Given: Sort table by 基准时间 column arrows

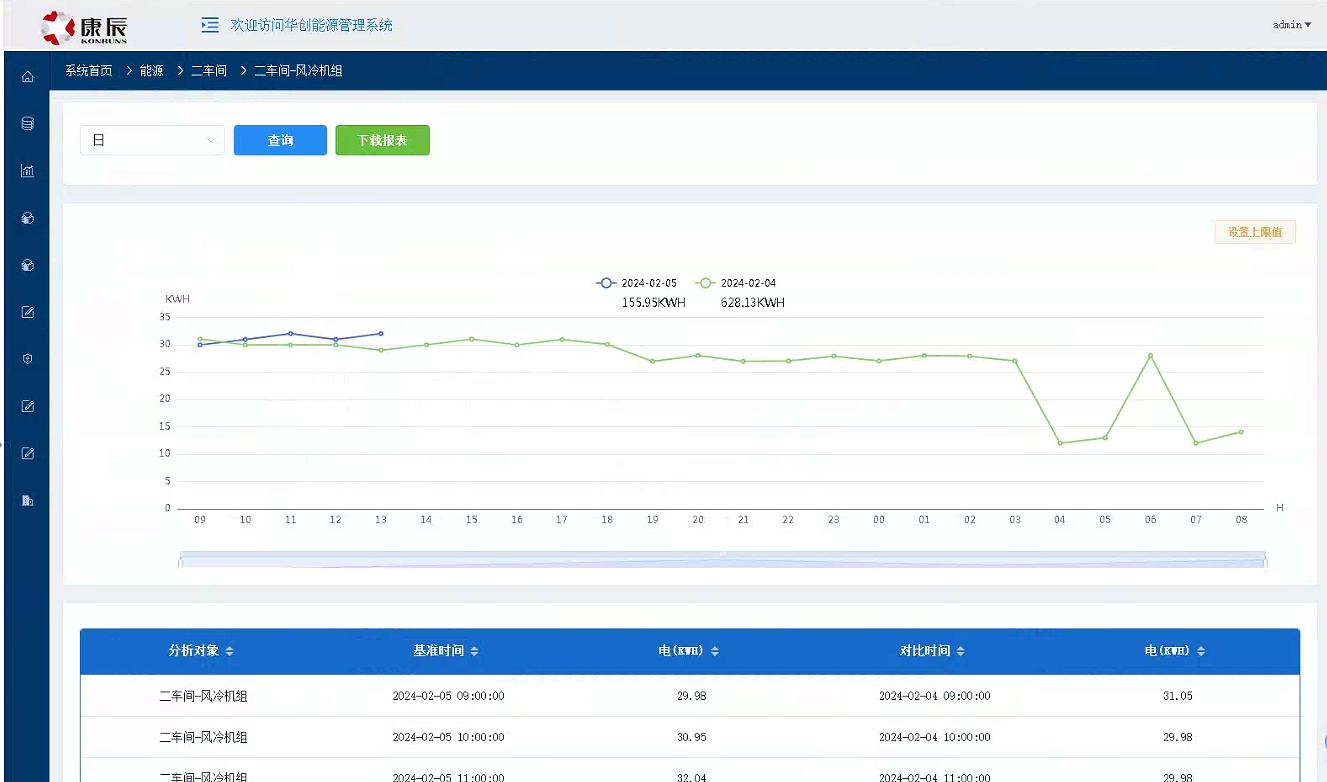Looking at the screenshot, I should point(475,651).
